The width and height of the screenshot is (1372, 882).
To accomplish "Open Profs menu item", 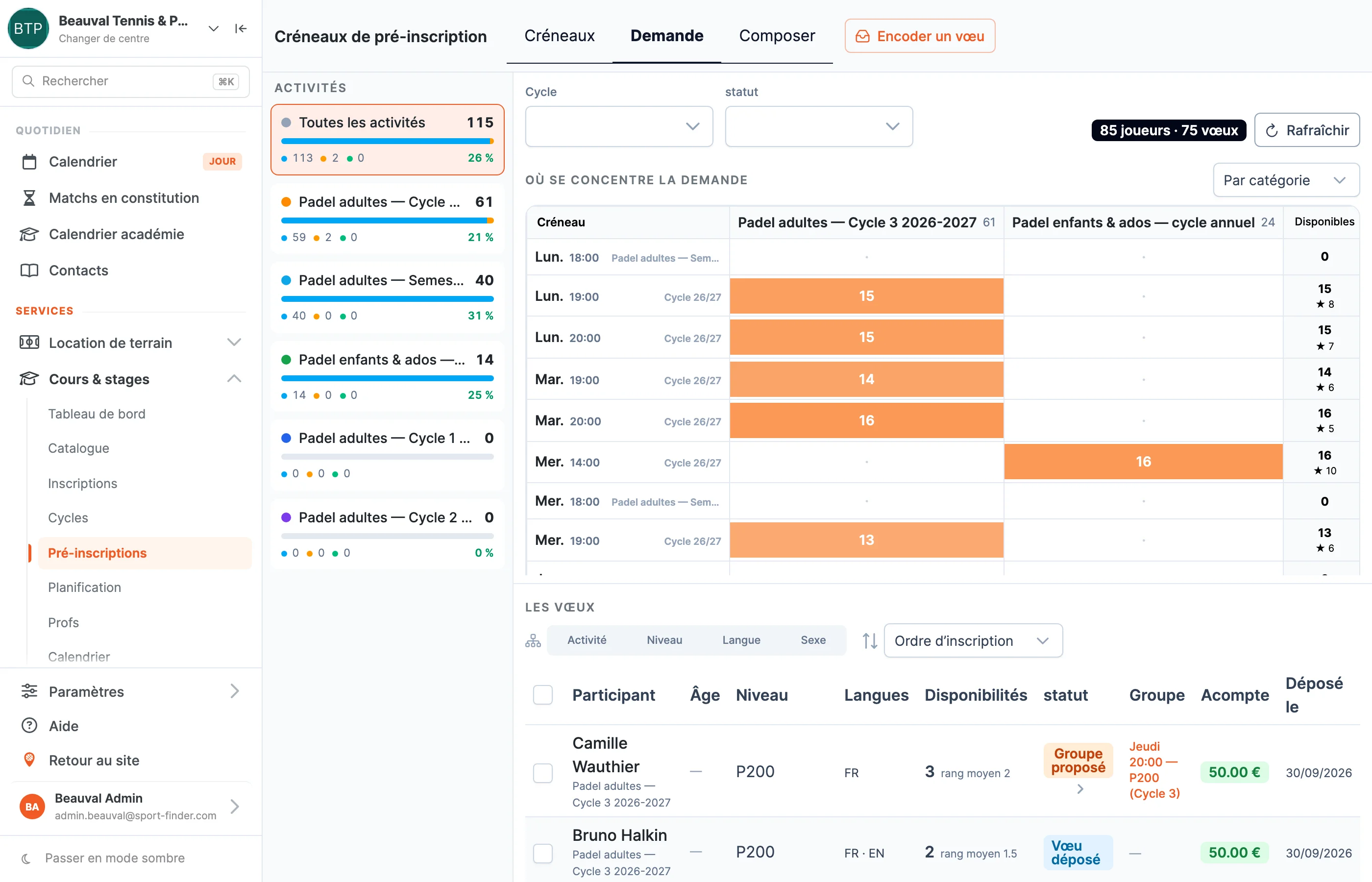I will point(64,622).
